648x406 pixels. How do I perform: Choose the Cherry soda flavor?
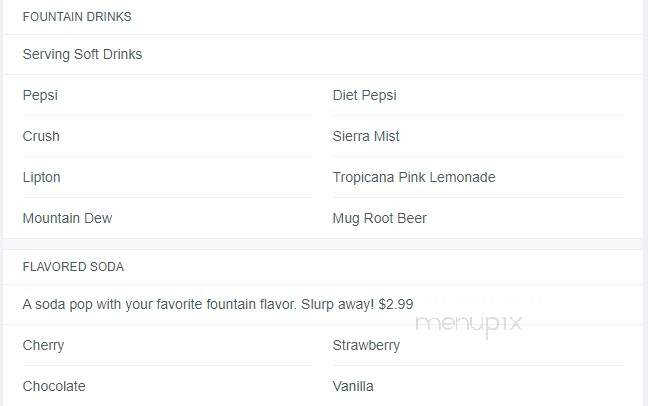coord(43,345)
